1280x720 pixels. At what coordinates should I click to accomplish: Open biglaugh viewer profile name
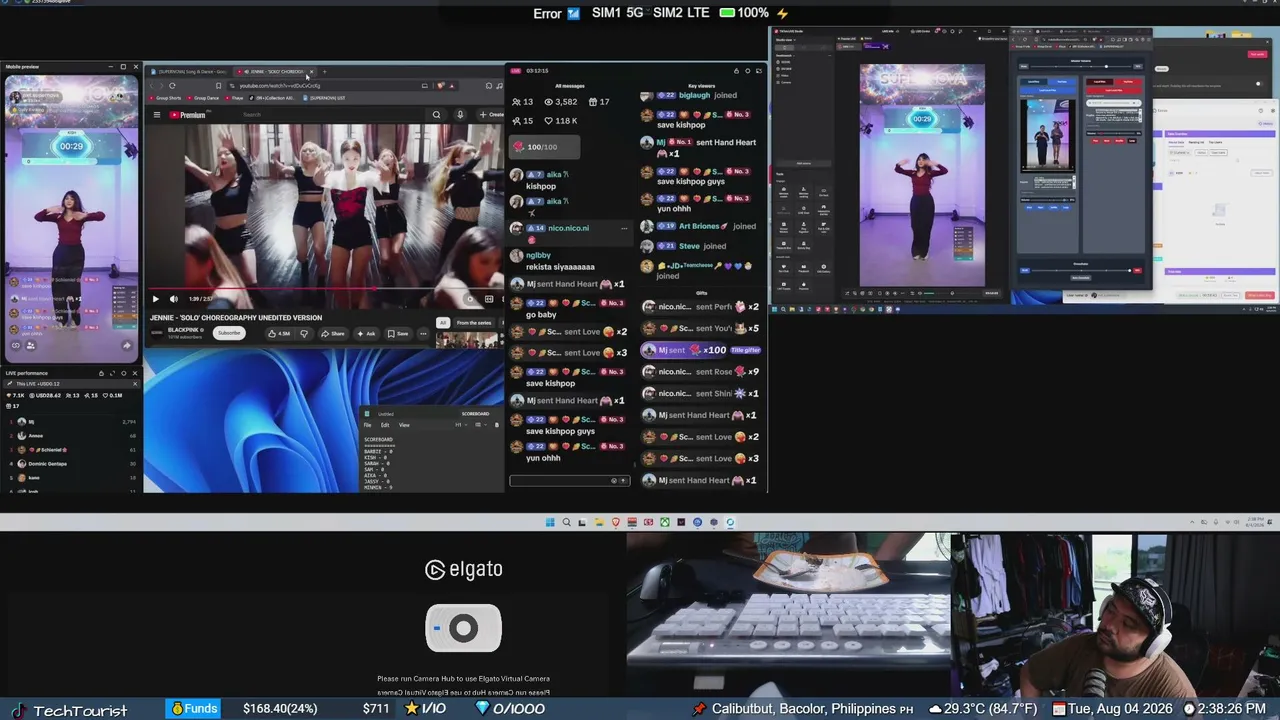click(x=694, y=95)
